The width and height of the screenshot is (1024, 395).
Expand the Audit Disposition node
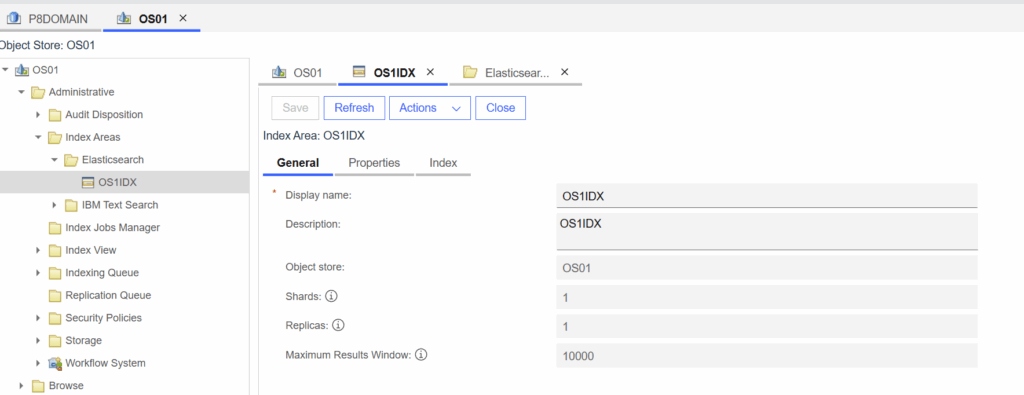(x=38, y=115)
